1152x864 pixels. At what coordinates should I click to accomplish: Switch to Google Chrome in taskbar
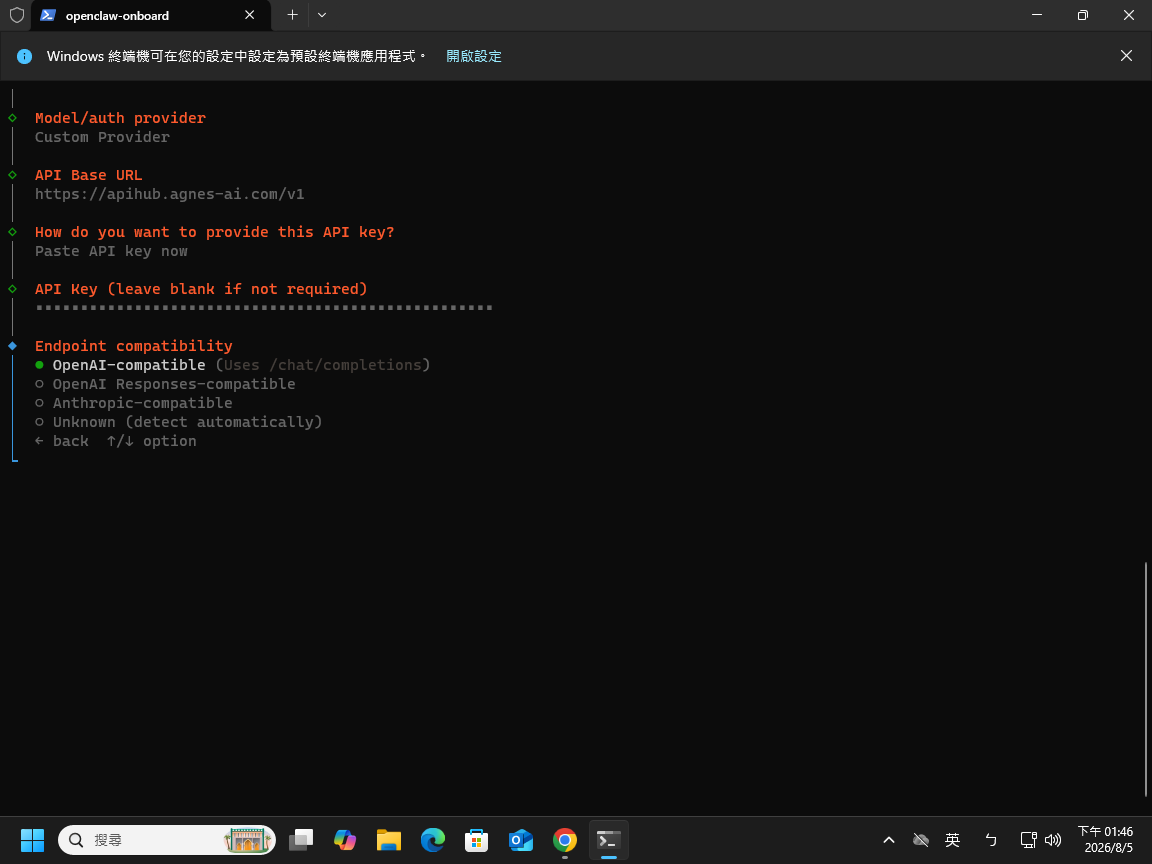[565, 840]
